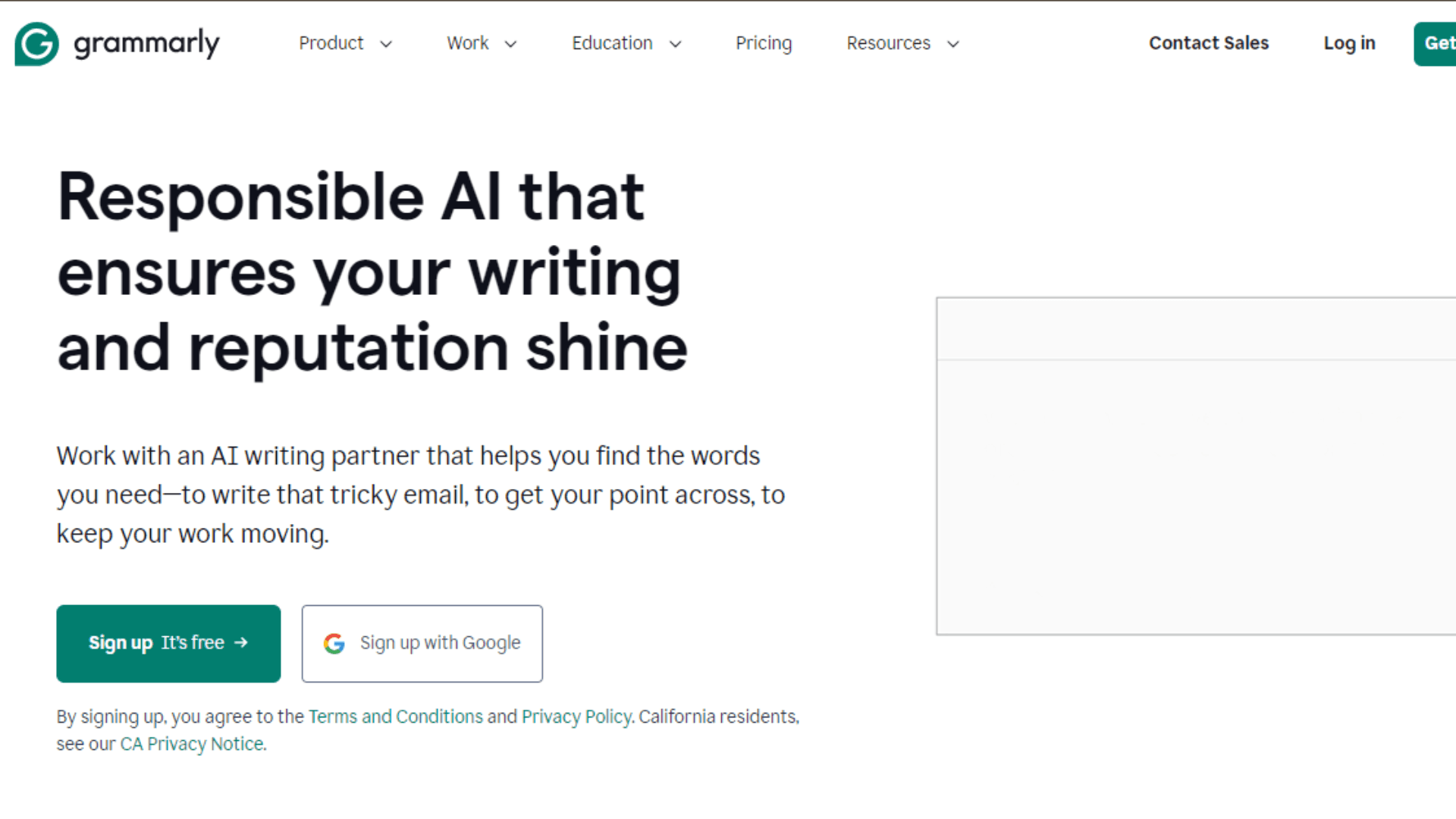The height and width of the screenshot is (819, 1456).
Task: Click the Sign up It's free button
Action: (x=168, y=643)
